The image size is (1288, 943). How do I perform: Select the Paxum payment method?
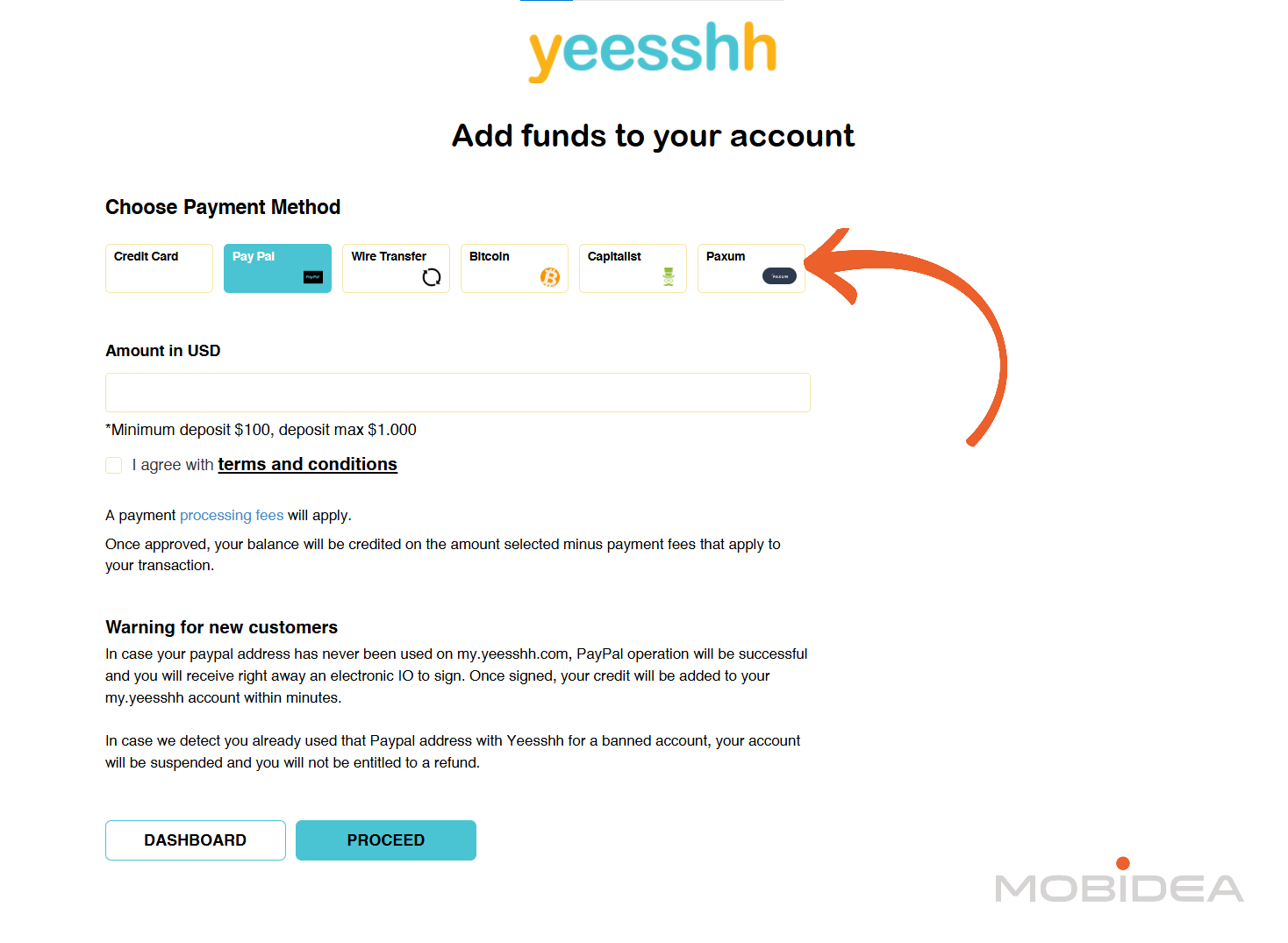coord(751,268)
